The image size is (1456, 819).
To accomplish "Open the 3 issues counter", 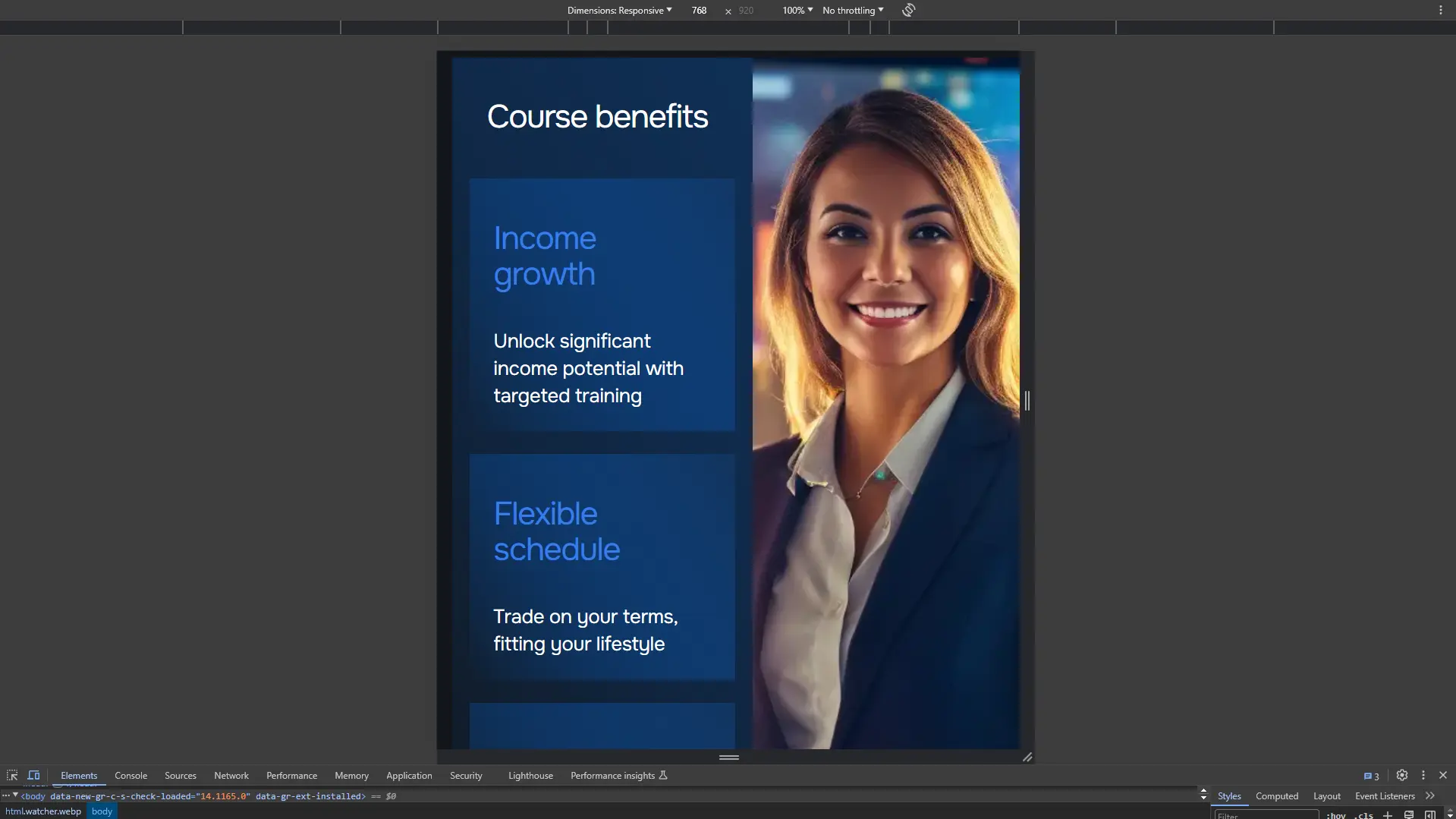I will 1371,776.
